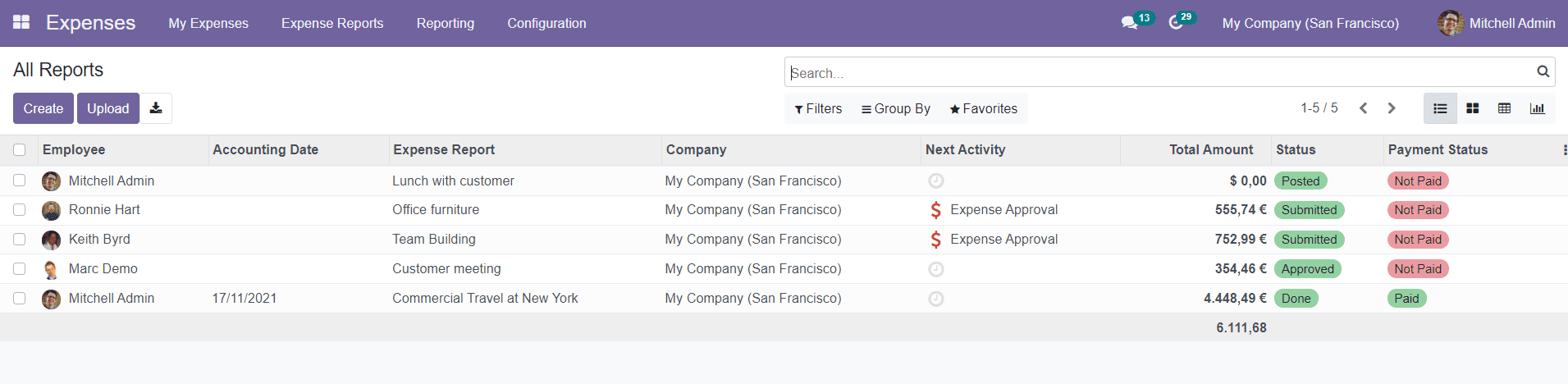This screenshot has width=1568, height=384.
Task: Switch to pivot table view
Action: tap(1504, 108)
